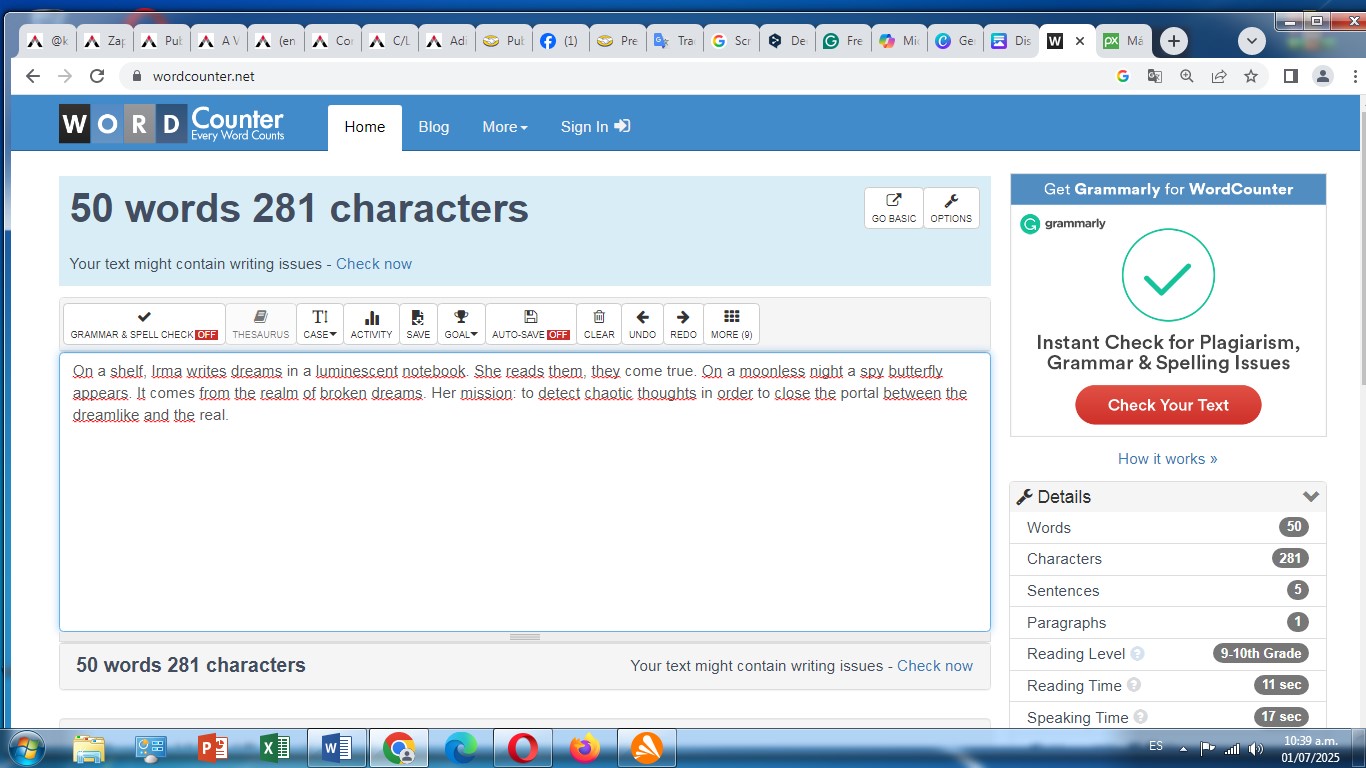The width and height of the screenshot is (1366, 768).
Task: Bookmark this page with the star
Action: [x=1251, y=76]
